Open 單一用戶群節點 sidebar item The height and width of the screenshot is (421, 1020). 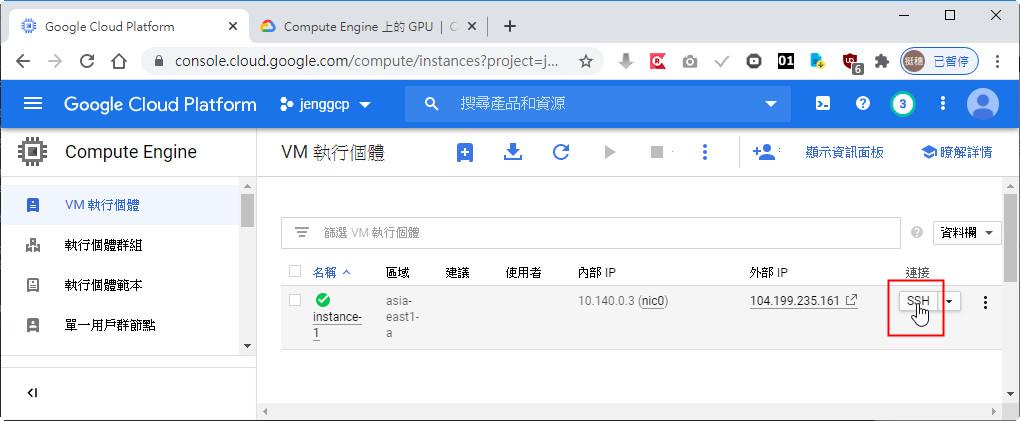120,325
